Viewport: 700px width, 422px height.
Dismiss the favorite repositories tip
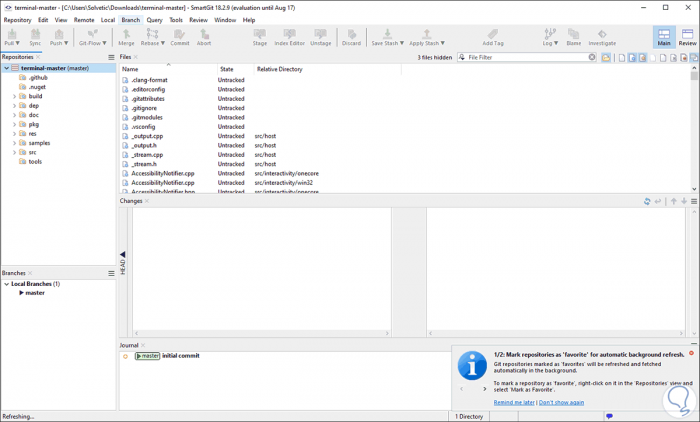(692, 353)
